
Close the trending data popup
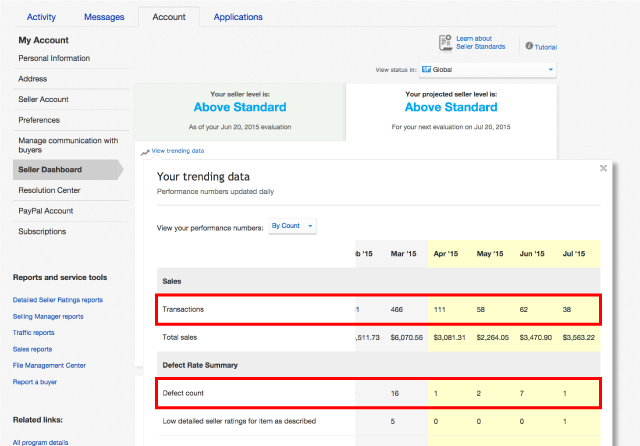[x=603, y=169]
